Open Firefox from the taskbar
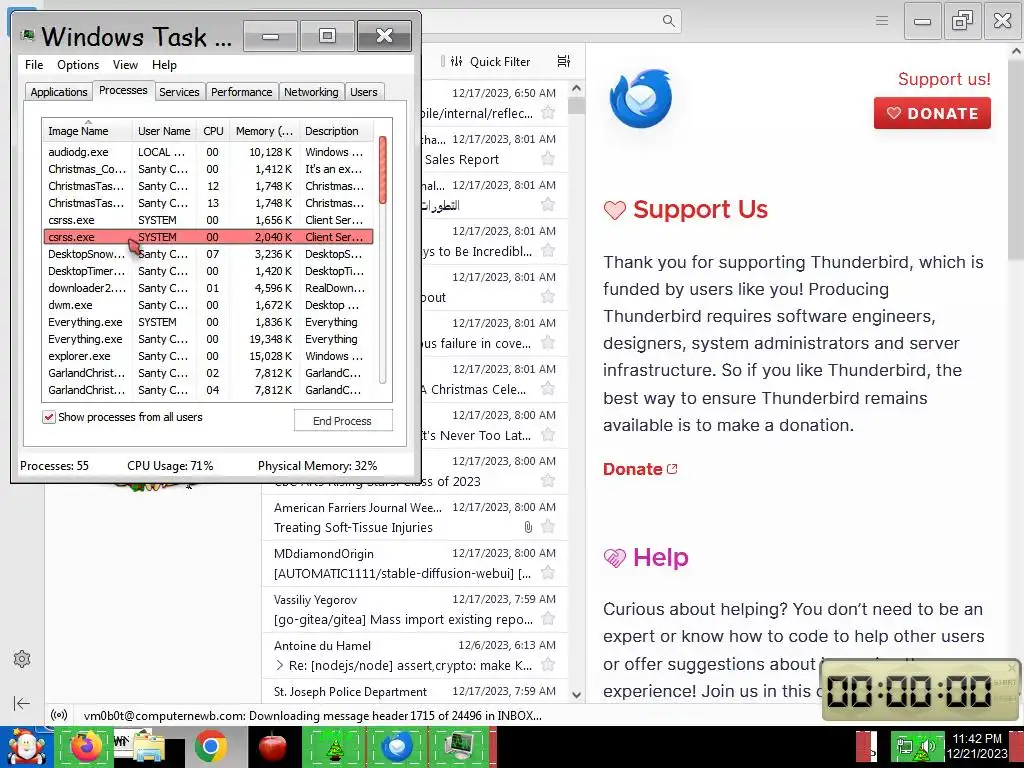1024x768 pixels. [x=86, y=747]
